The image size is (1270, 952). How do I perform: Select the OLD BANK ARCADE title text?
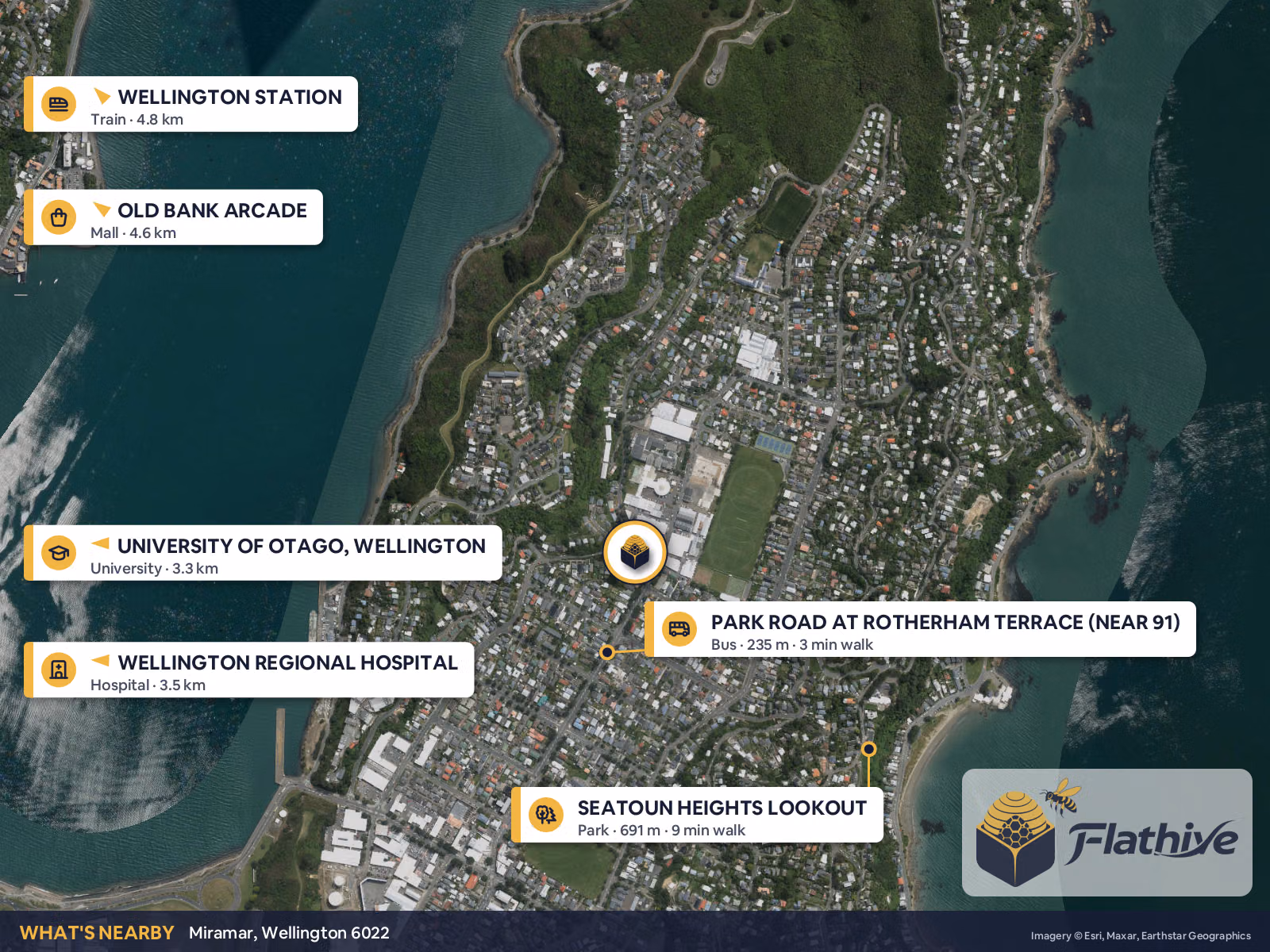[212, 210]
